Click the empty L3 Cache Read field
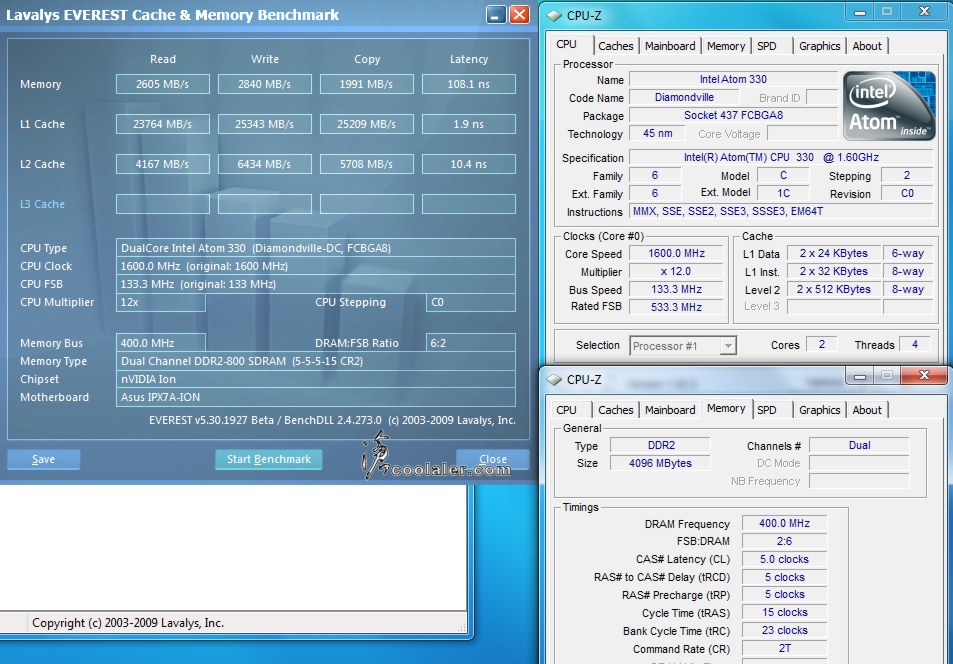The image size is (953, 664). point(163,204)
